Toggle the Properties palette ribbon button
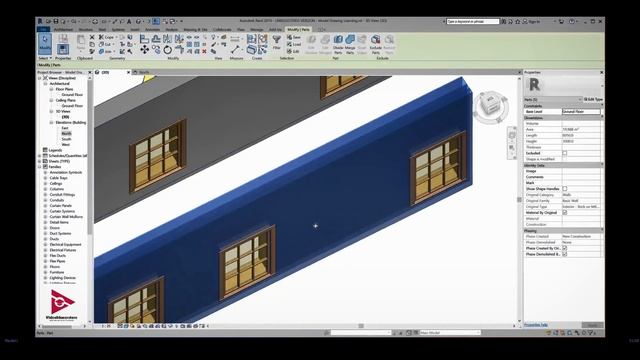Viewport: 640px width, 360px height. [63, 49]
